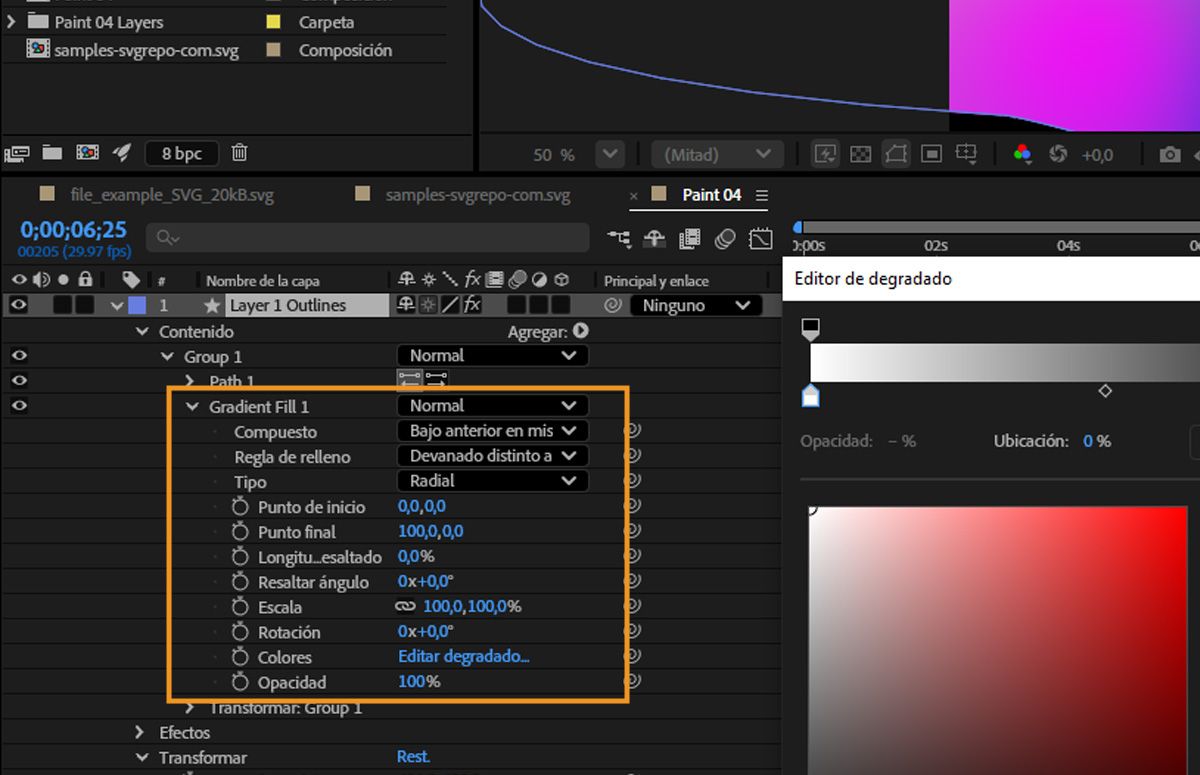Click the gradient midpoint diamond
Screen dimensions: 1200x775
click(1105, 391)
